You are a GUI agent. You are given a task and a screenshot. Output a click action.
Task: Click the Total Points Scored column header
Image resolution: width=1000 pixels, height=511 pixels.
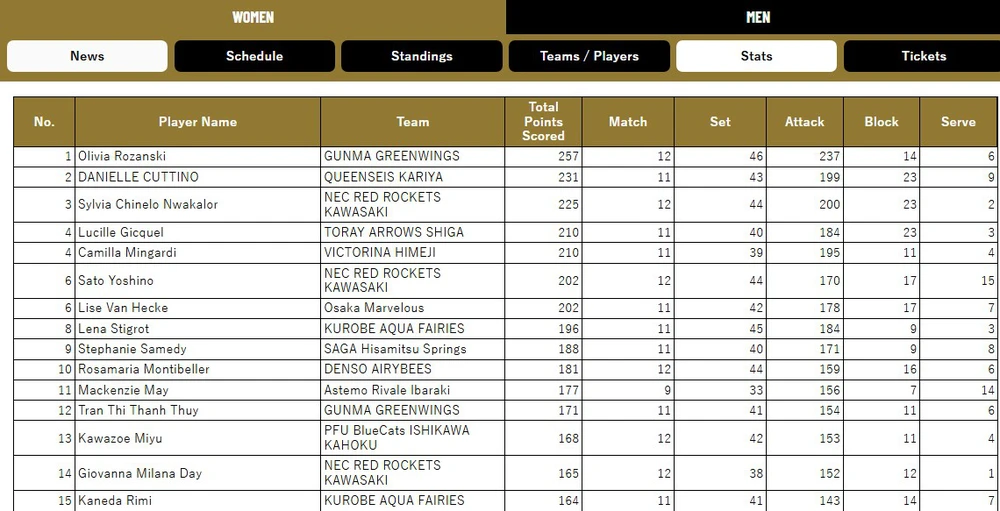pyautogui.click(x=543, y=122)
